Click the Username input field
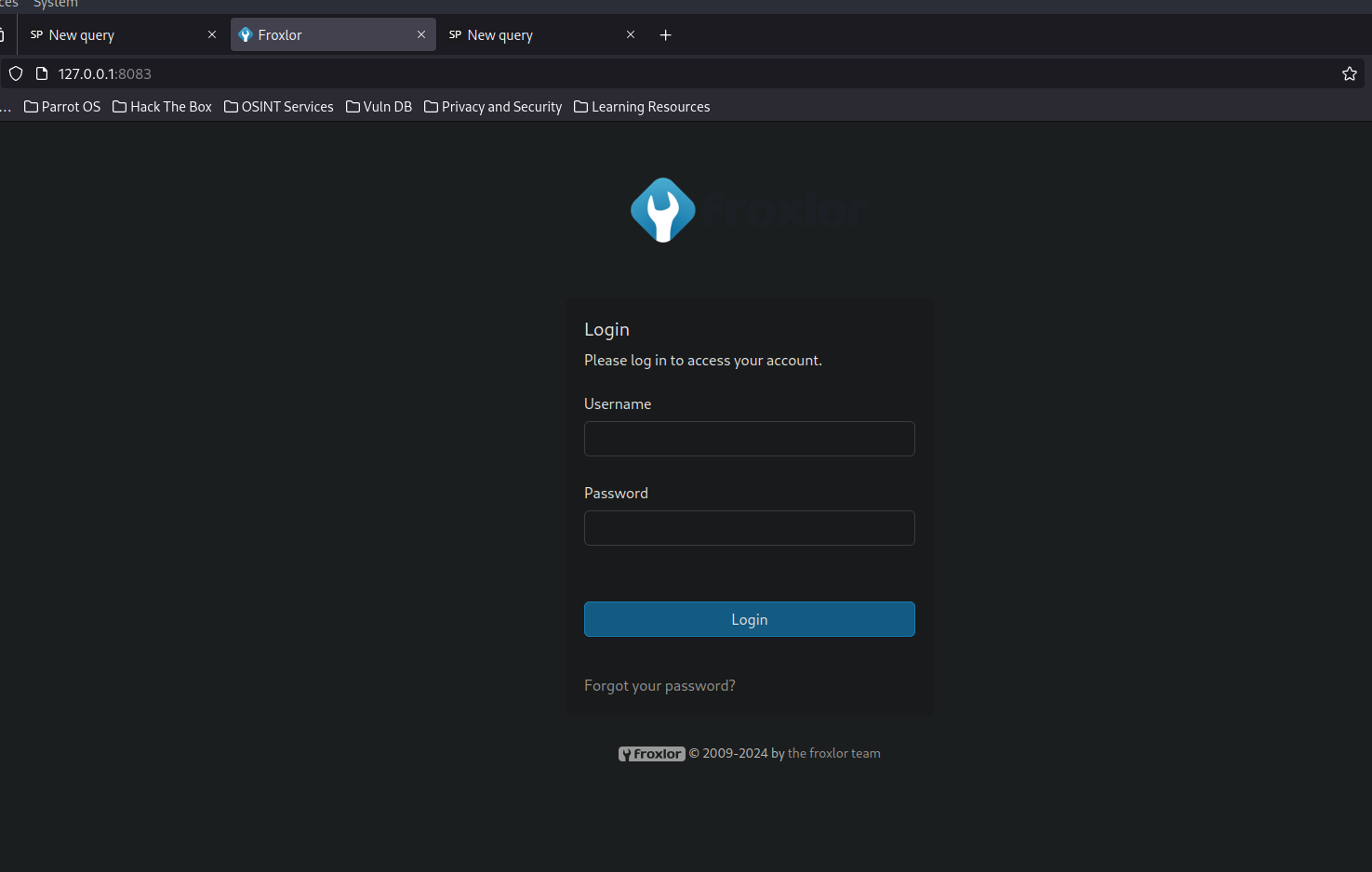Image resolution: width=1372 pixels, height=872 pixels. pyautogui.click(x=750, y=439)
